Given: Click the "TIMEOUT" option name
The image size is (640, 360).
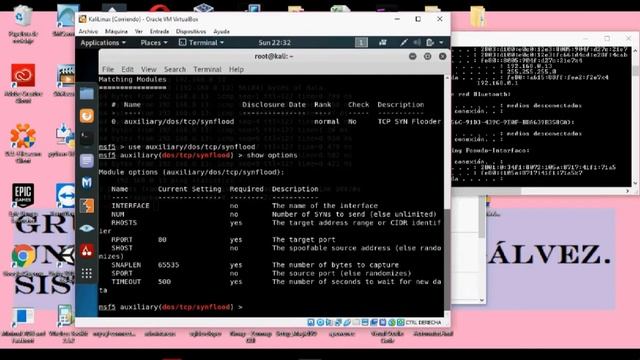Looking at the screenshot, I should coord(126,282).
